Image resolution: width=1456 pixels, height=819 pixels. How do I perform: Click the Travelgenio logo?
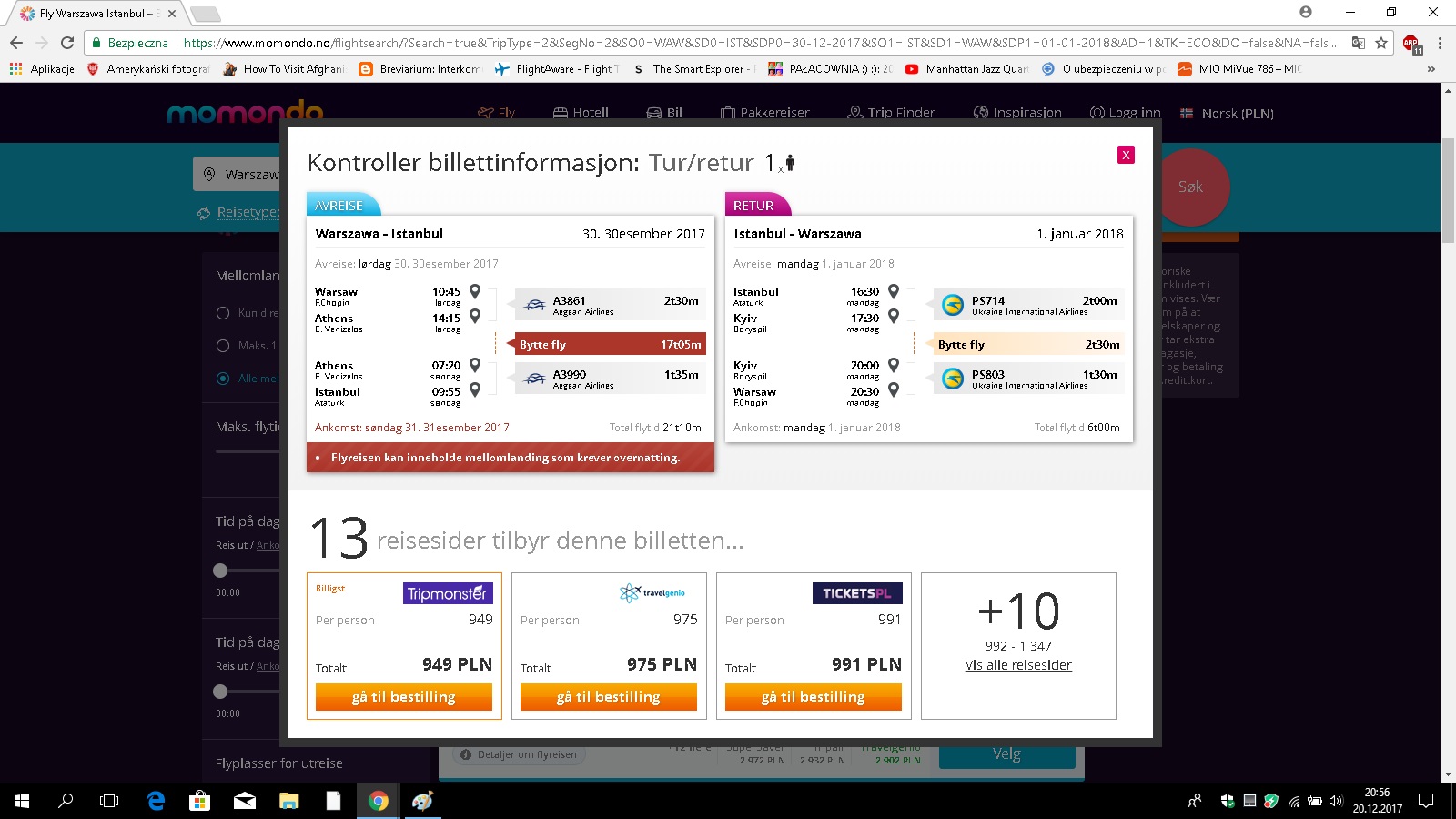tap(652, 593)
